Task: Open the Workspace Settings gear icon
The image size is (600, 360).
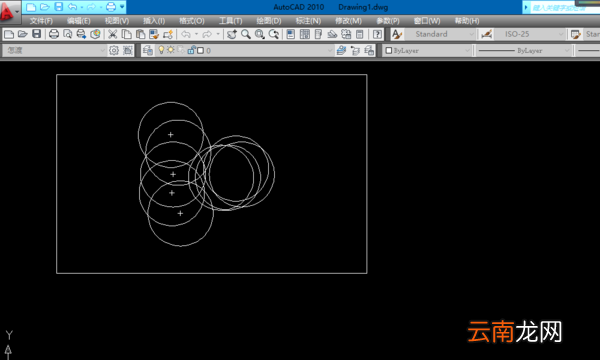Action: (114, 50)
